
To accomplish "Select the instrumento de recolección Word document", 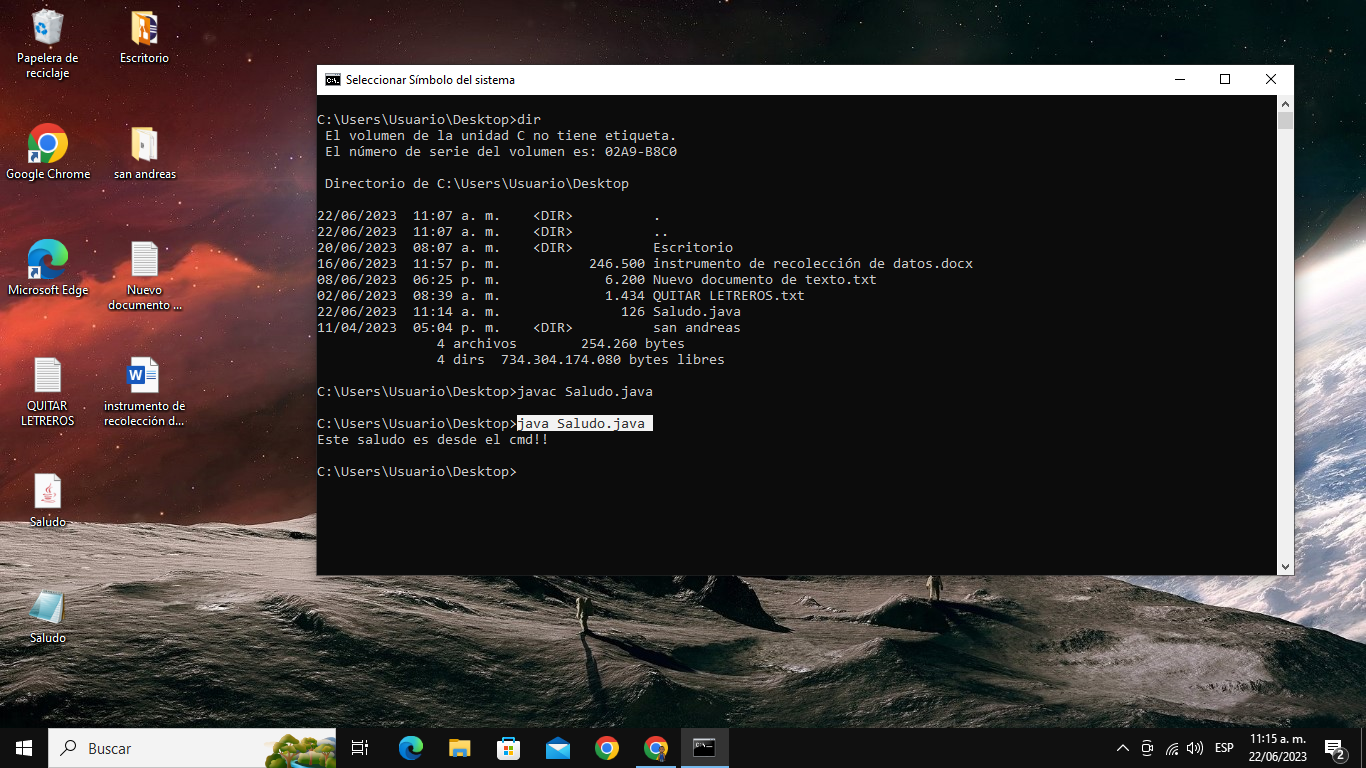I will pyautogui.click(x=144, y=392).
